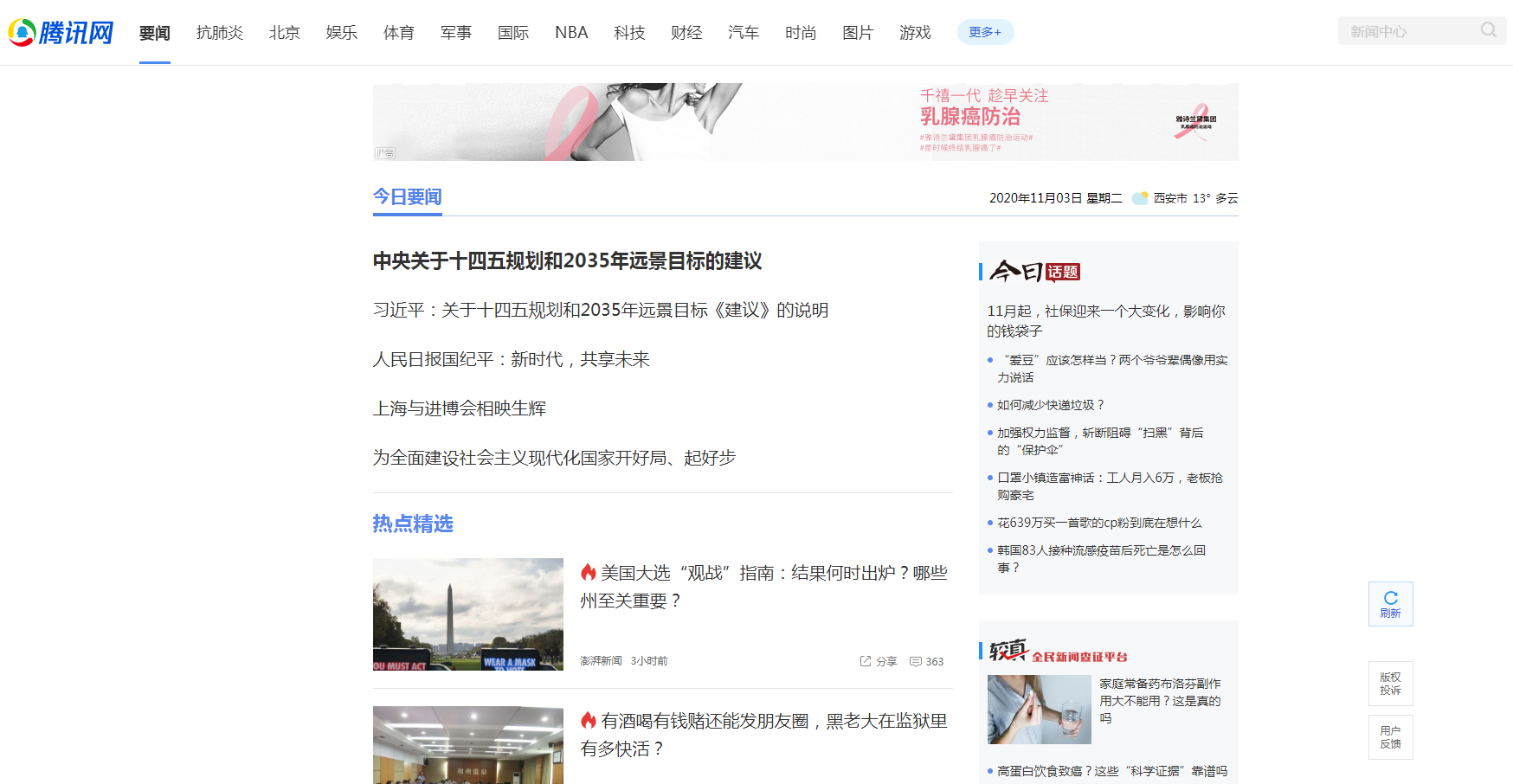Click the share icon under US election article

pyautogui.click(x=866, y=661)
